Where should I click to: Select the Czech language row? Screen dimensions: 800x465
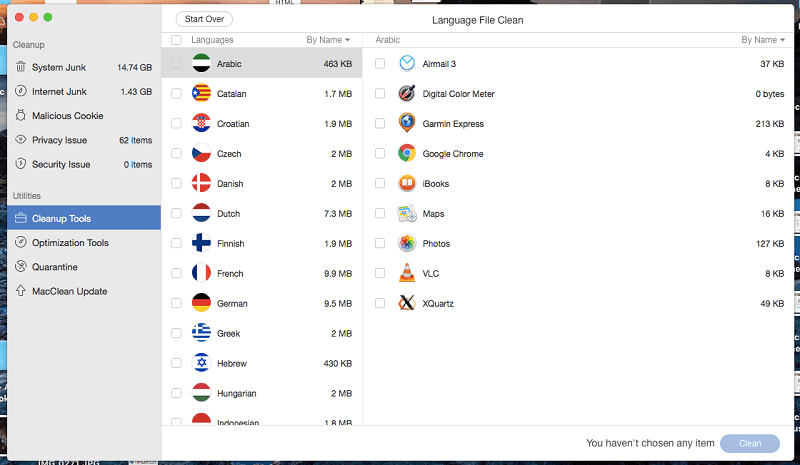point(262,154)
